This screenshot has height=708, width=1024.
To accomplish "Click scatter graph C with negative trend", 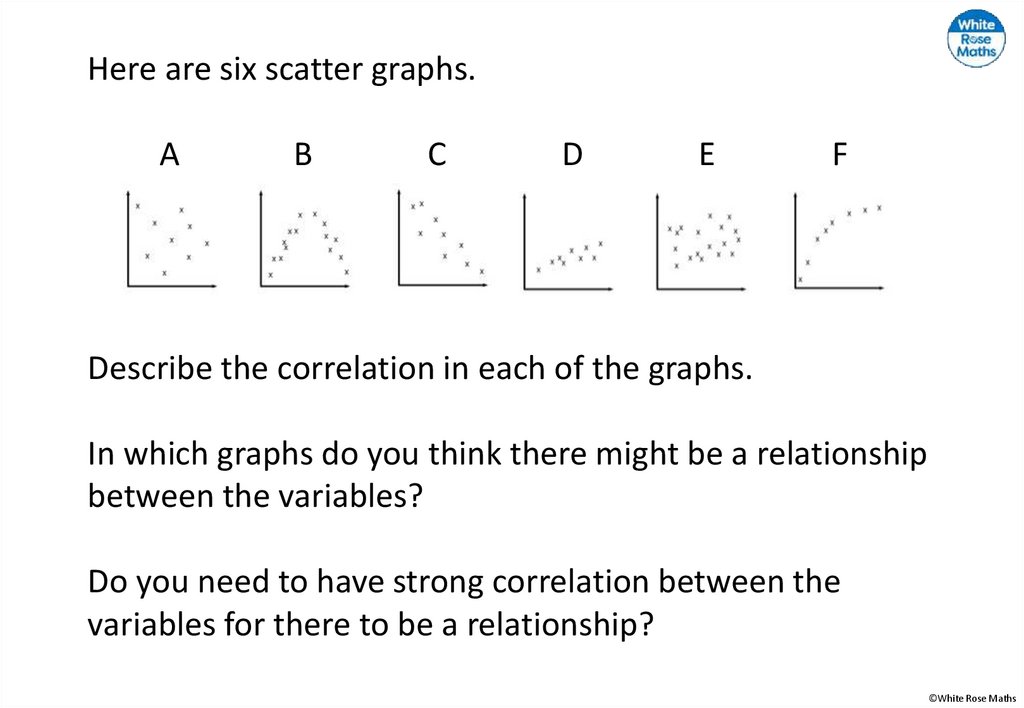I will [442, 240].
